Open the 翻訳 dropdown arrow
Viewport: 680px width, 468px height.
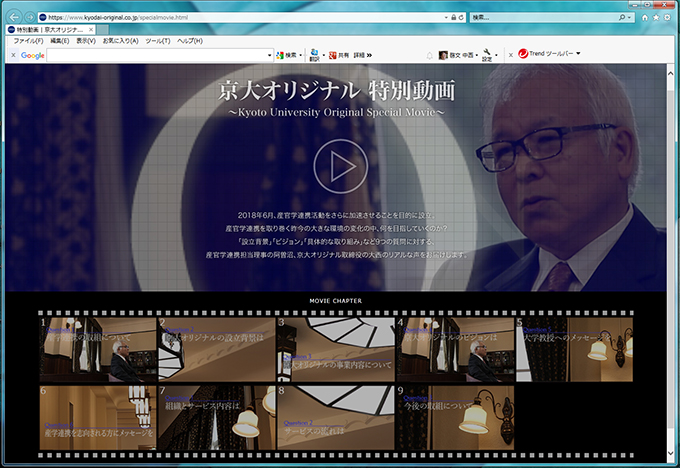click(x=324, y=55)
